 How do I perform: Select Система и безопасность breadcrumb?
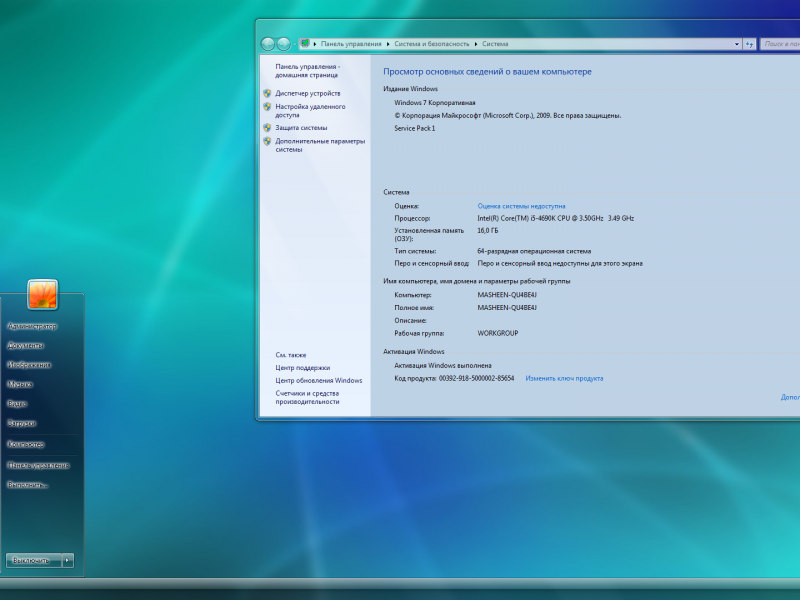pyautogui.click(x=432, y=44)
